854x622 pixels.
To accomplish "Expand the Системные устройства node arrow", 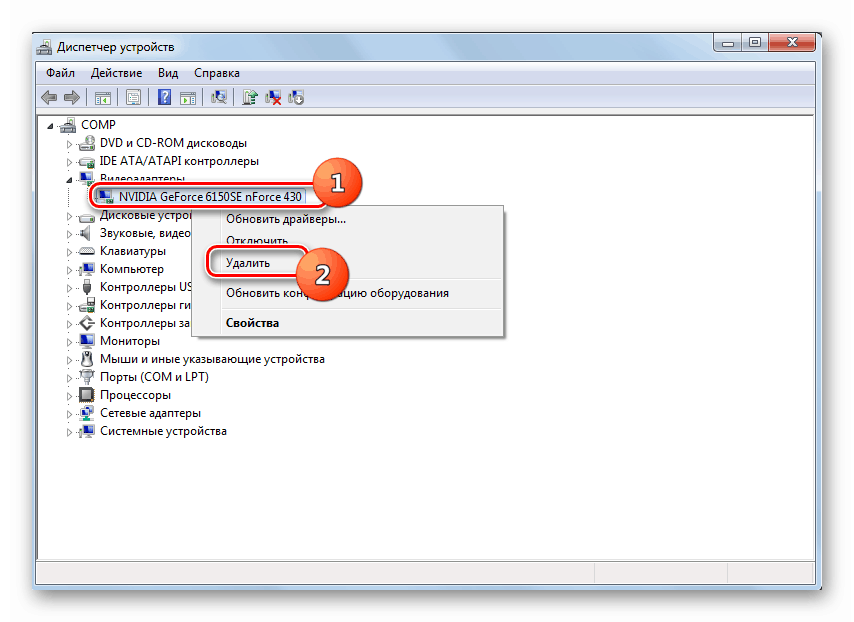I will [x=69, y=431].
